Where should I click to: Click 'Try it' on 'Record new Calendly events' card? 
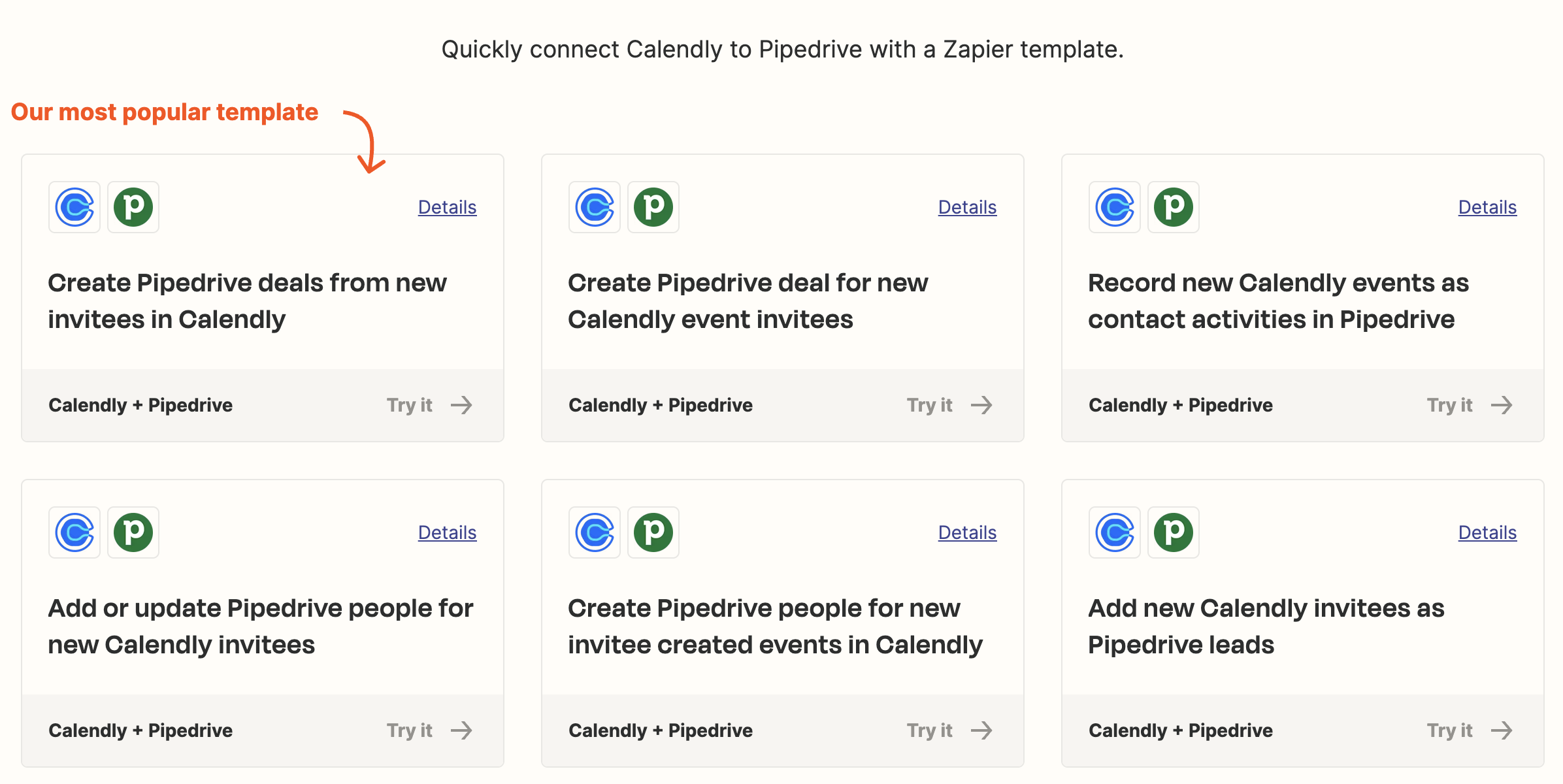(x=1450, y=405)
